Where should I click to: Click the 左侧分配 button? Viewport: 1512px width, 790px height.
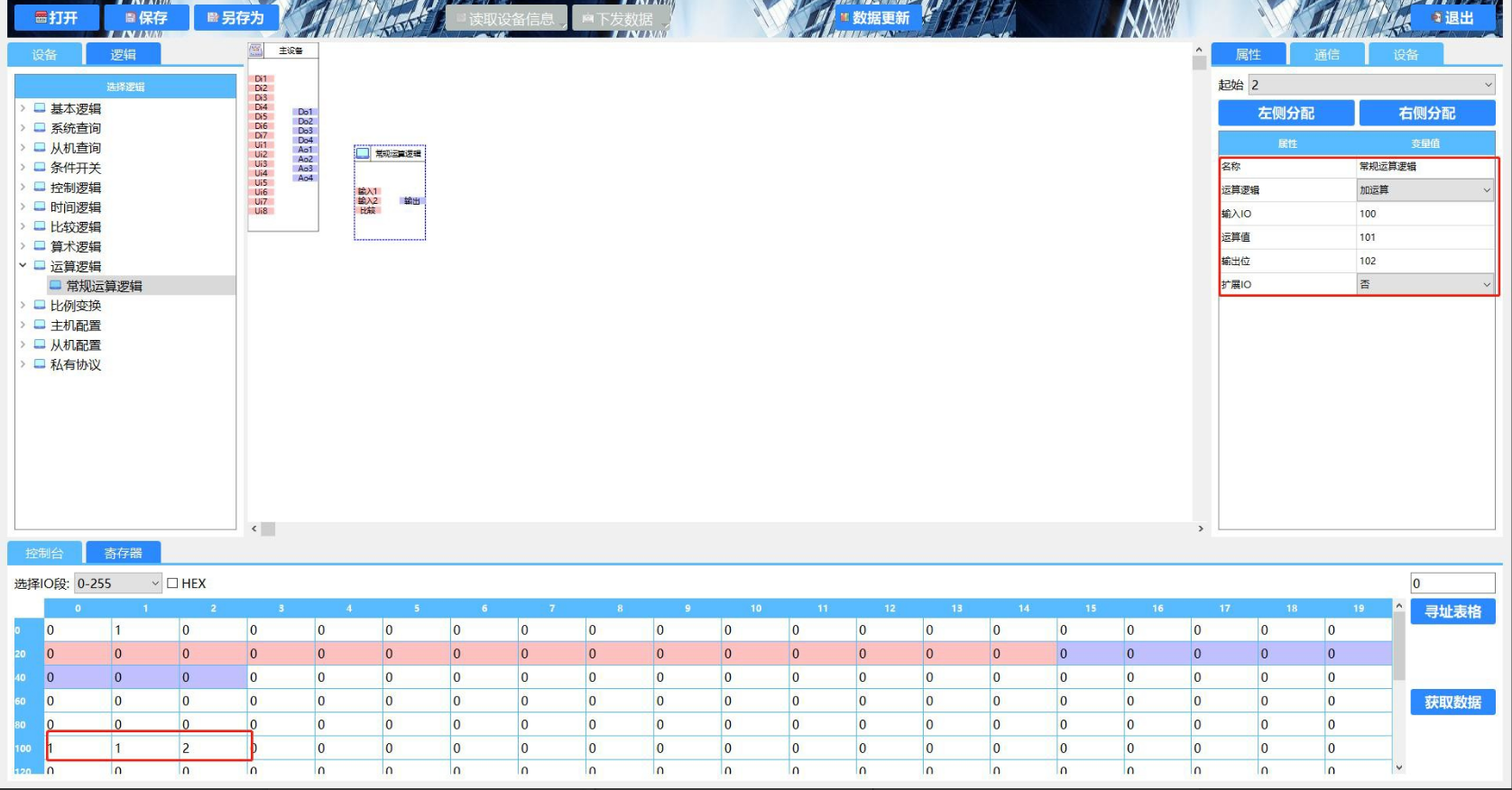point(1286,114)
